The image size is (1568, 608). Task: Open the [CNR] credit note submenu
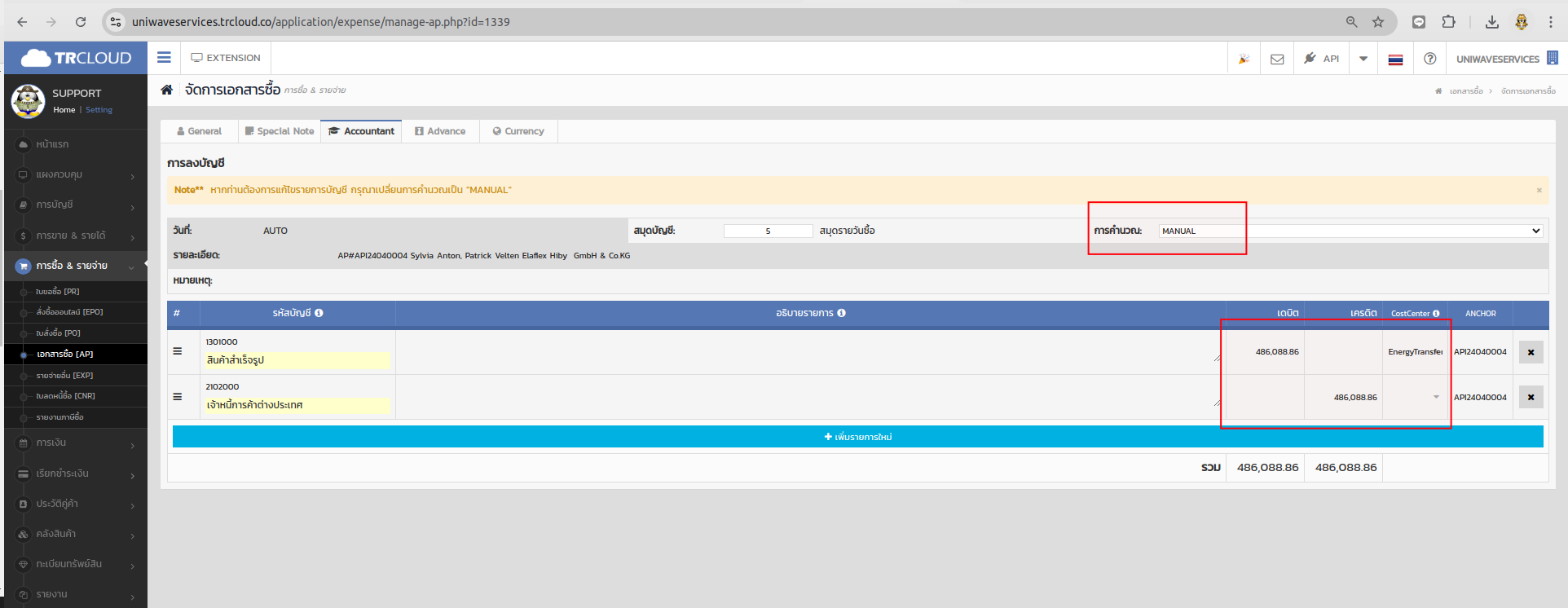coord(76,396)
